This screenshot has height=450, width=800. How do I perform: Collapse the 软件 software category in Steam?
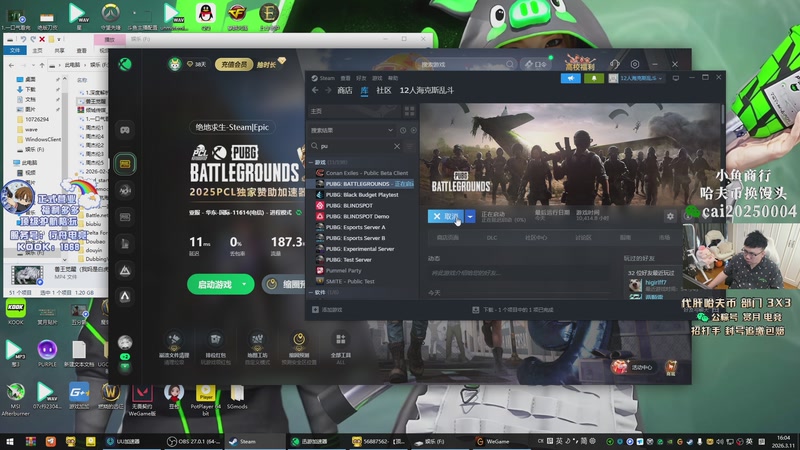click(311, 292)
